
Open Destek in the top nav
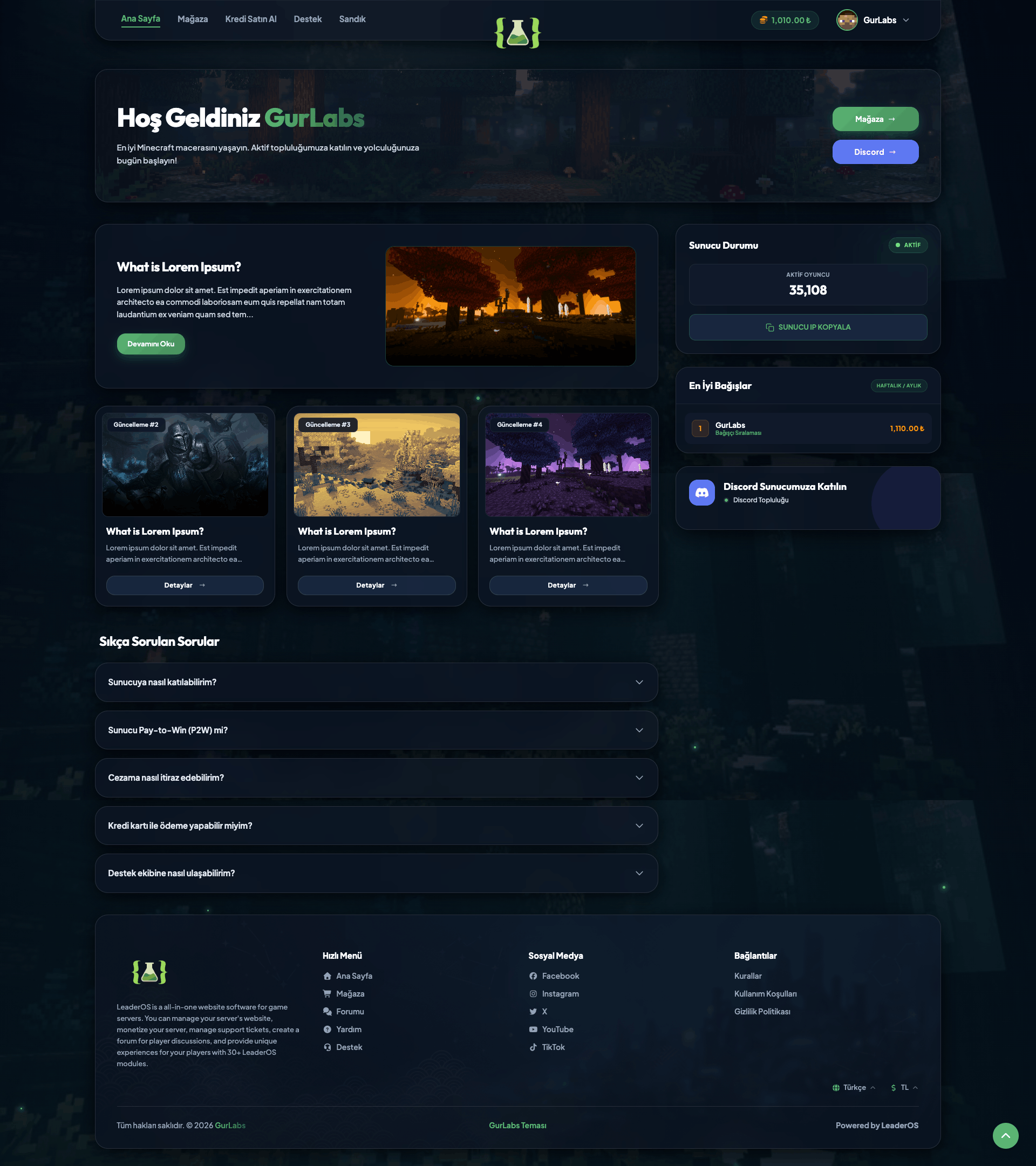(x=308, y=19)
